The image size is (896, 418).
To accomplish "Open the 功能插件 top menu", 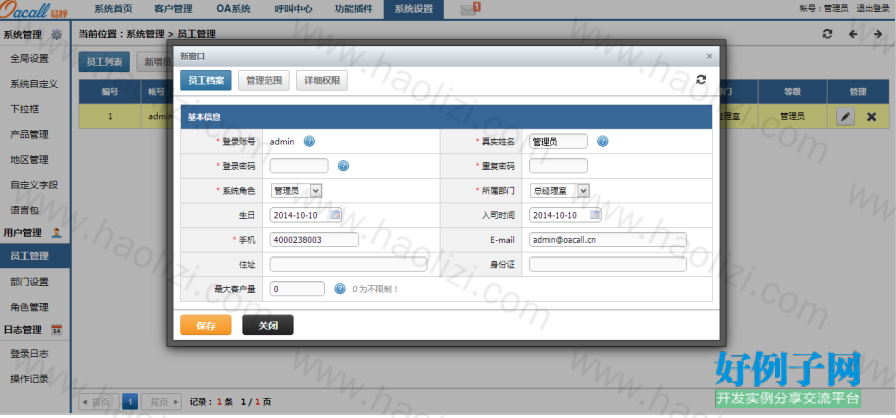I will tap(354, 9).
